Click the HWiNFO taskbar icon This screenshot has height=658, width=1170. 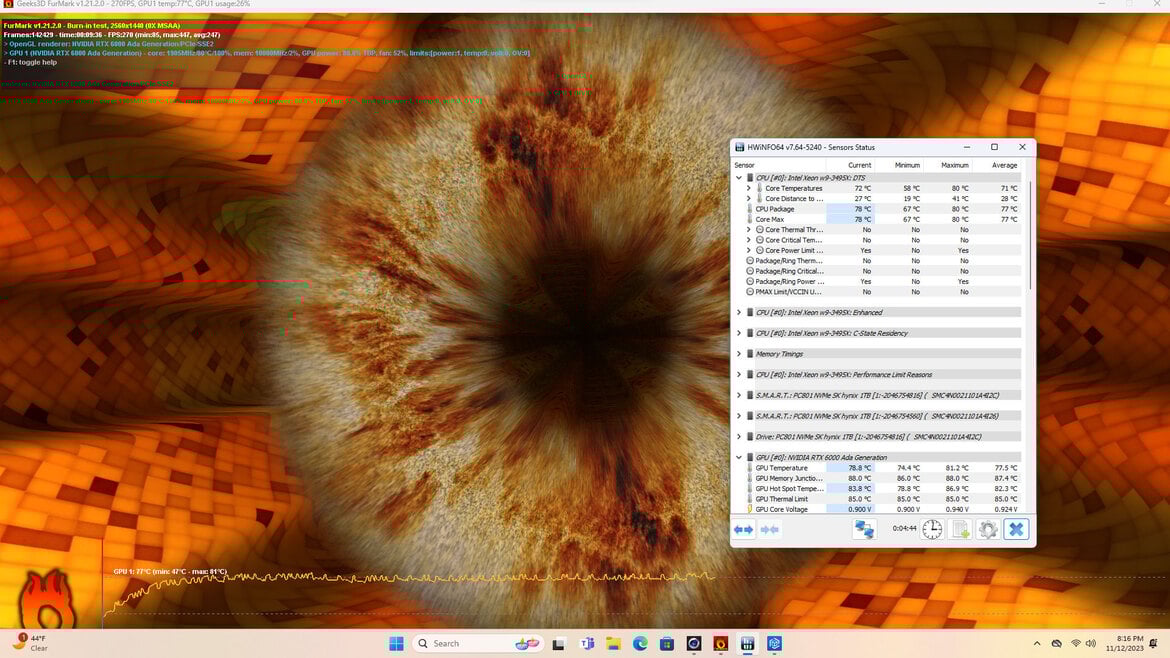pos(747,643)
